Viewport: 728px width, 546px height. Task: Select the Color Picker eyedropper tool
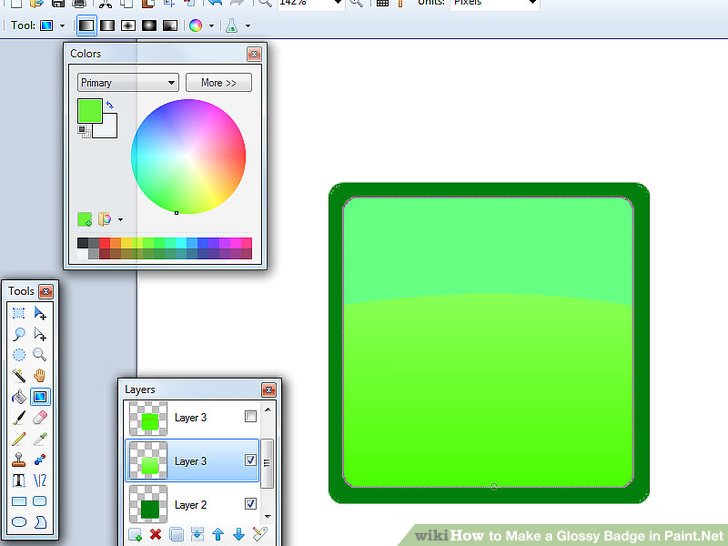[40, 438]
